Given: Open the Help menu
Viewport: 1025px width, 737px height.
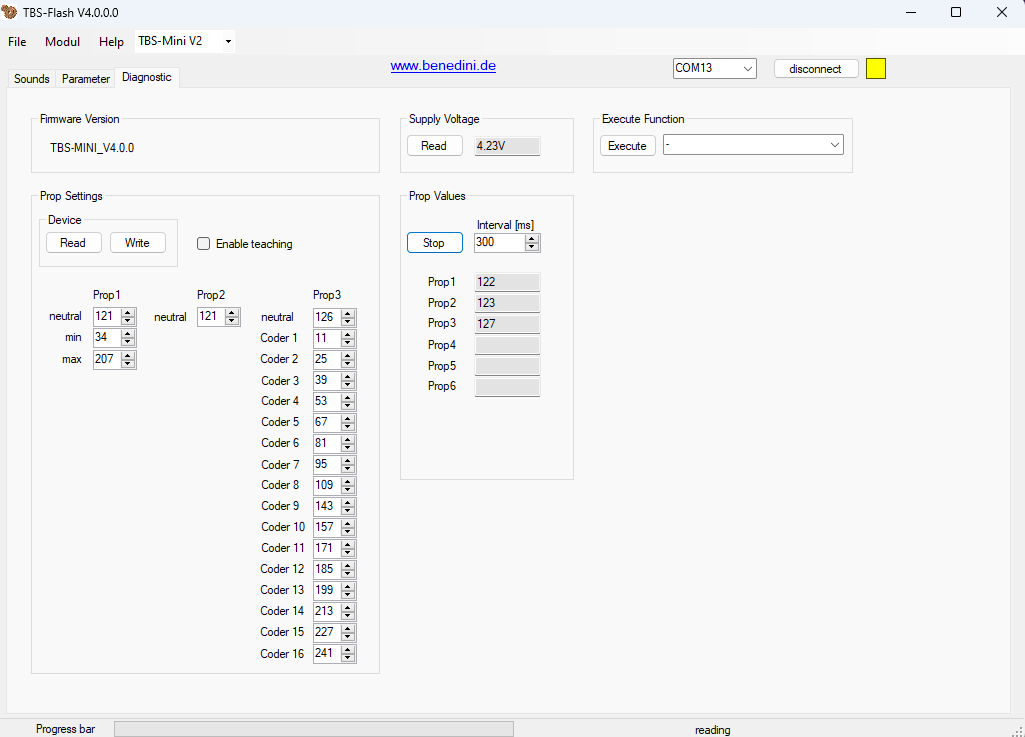Looking at the screenshot, I should tap(111, 42).
